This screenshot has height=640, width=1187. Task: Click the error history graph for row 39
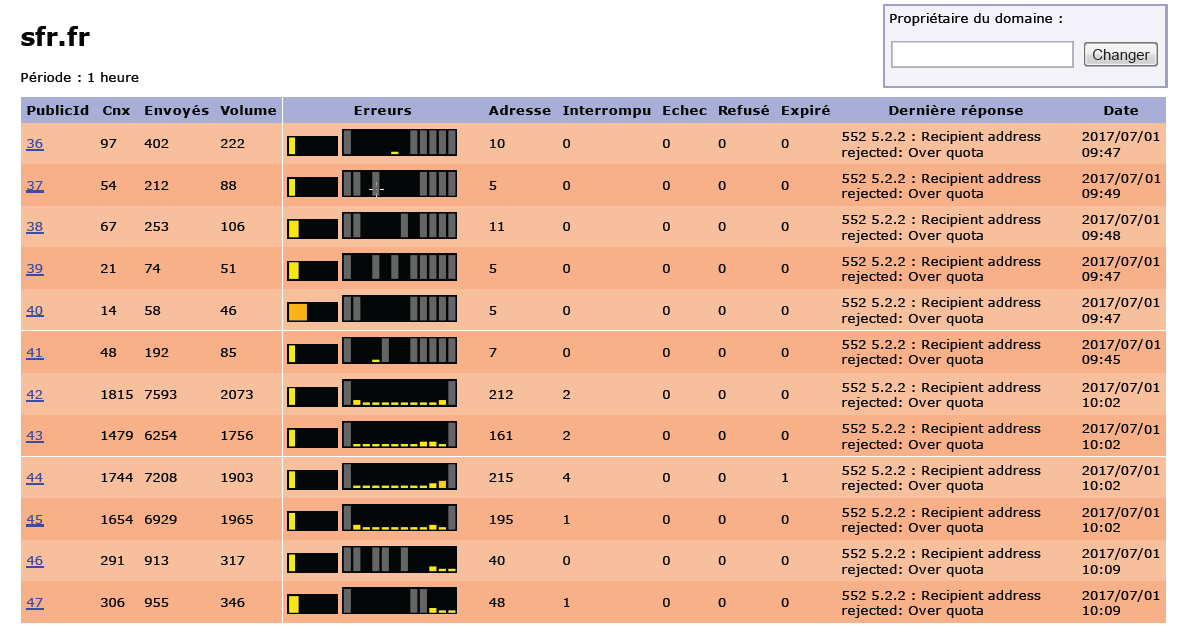pyautogui.click(x=400, y=267)
